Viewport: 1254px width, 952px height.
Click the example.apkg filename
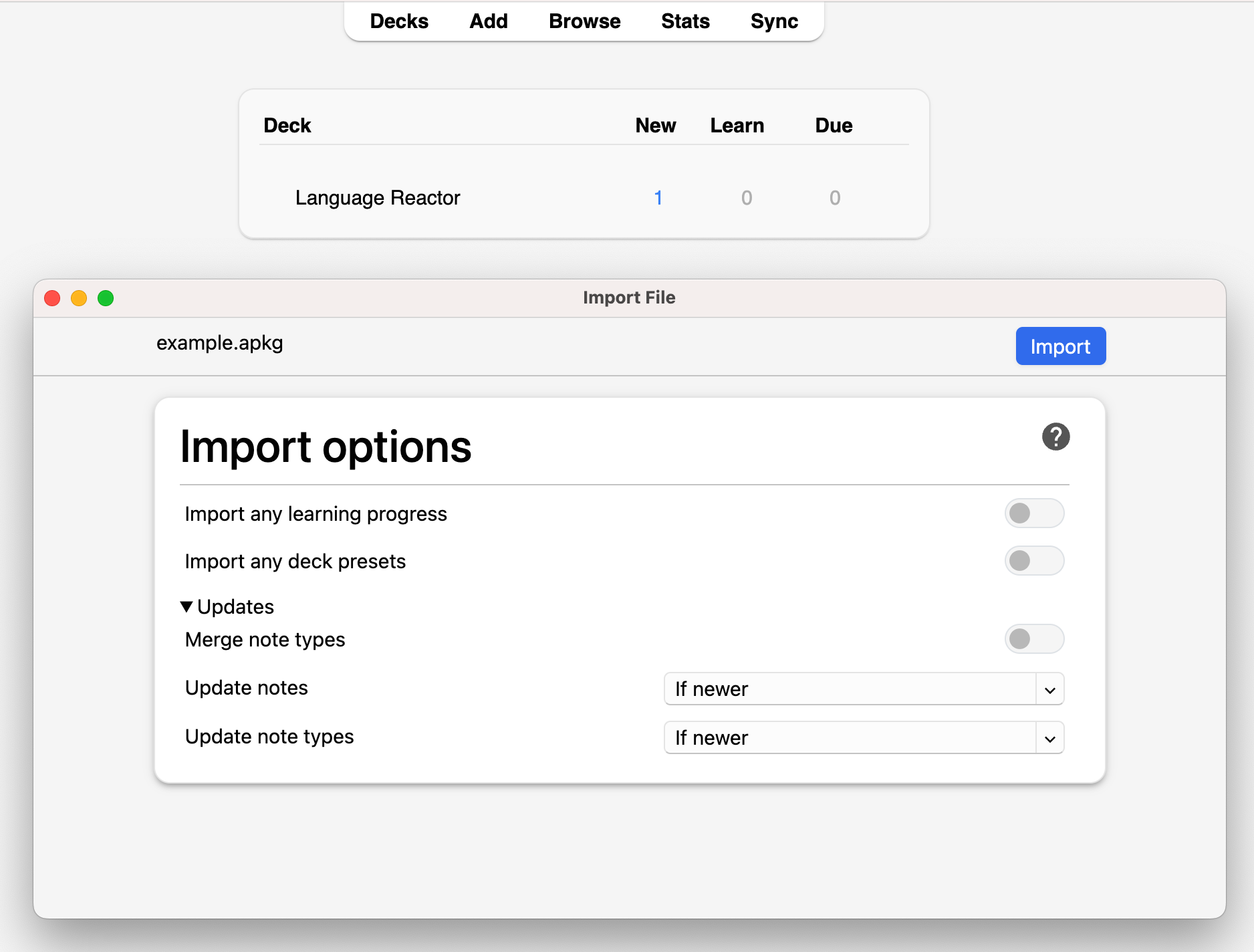[220, 343]
